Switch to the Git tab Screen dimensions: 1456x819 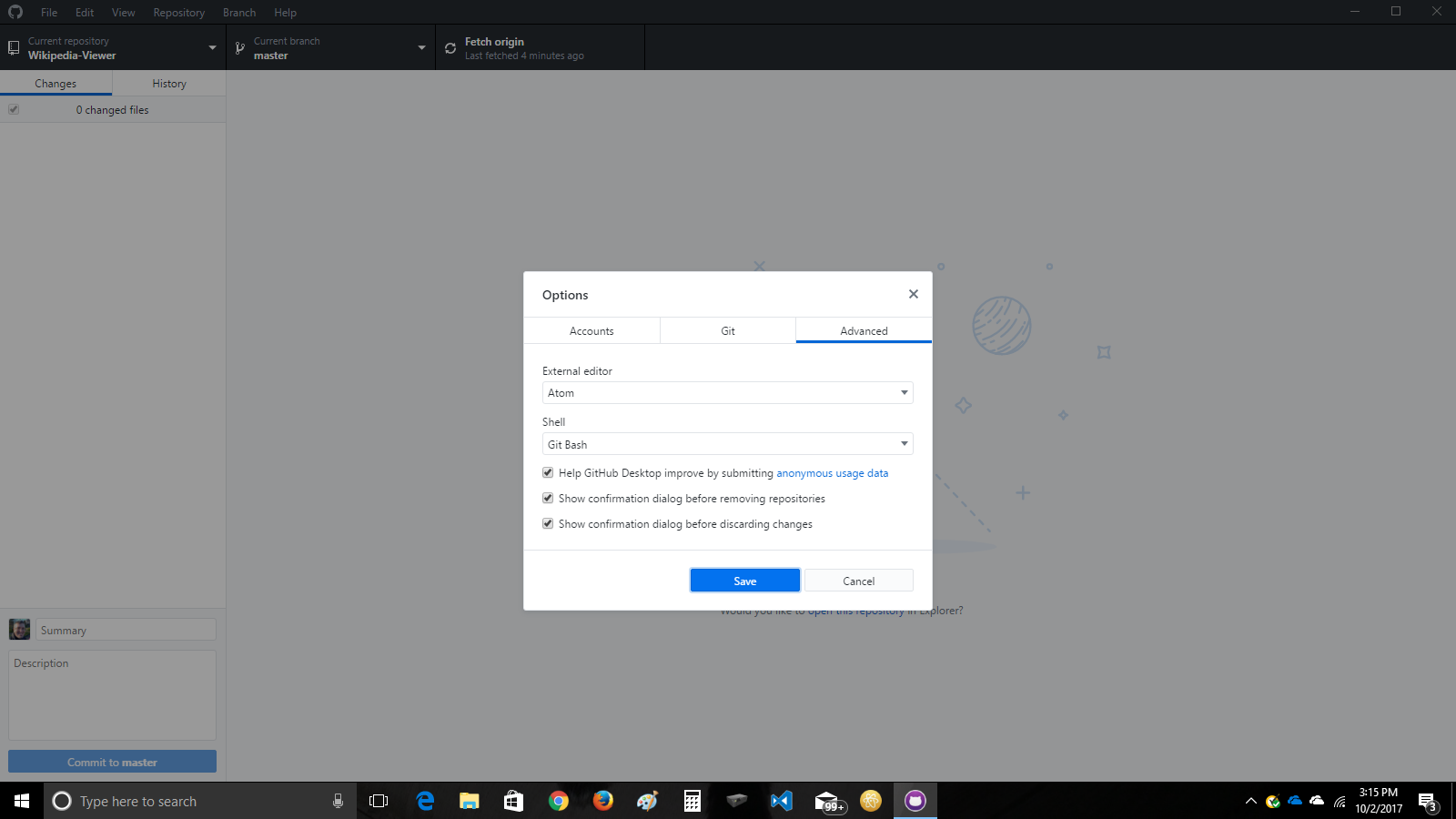(x=728, y=330)
